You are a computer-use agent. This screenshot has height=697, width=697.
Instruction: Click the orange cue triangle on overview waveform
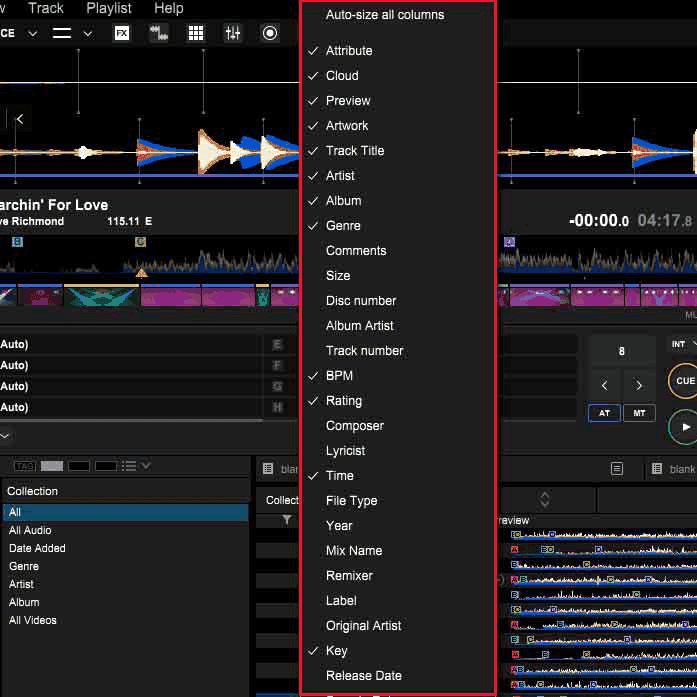pos(141,272)
